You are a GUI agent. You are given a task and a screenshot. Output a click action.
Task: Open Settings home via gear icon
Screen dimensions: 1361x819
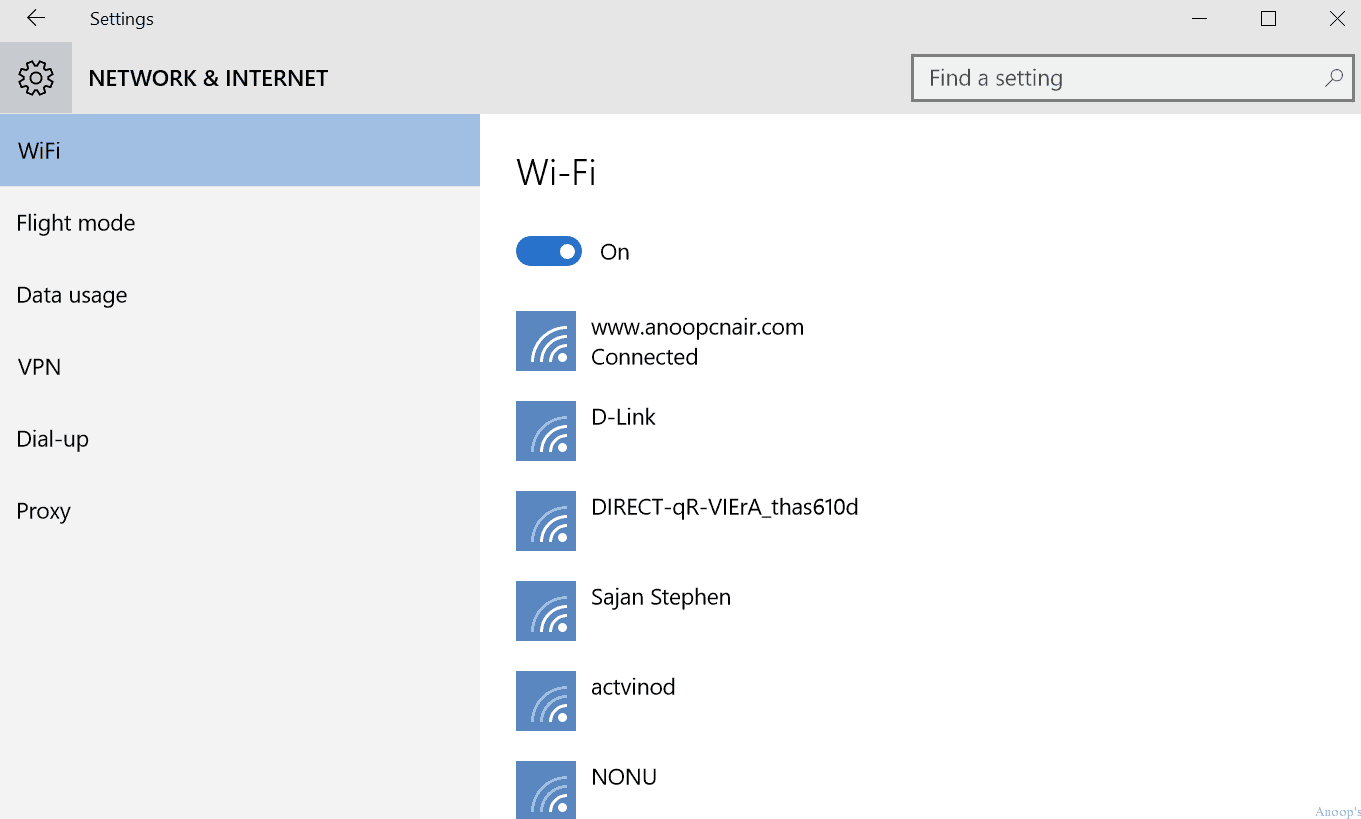(x=36, y=78)
